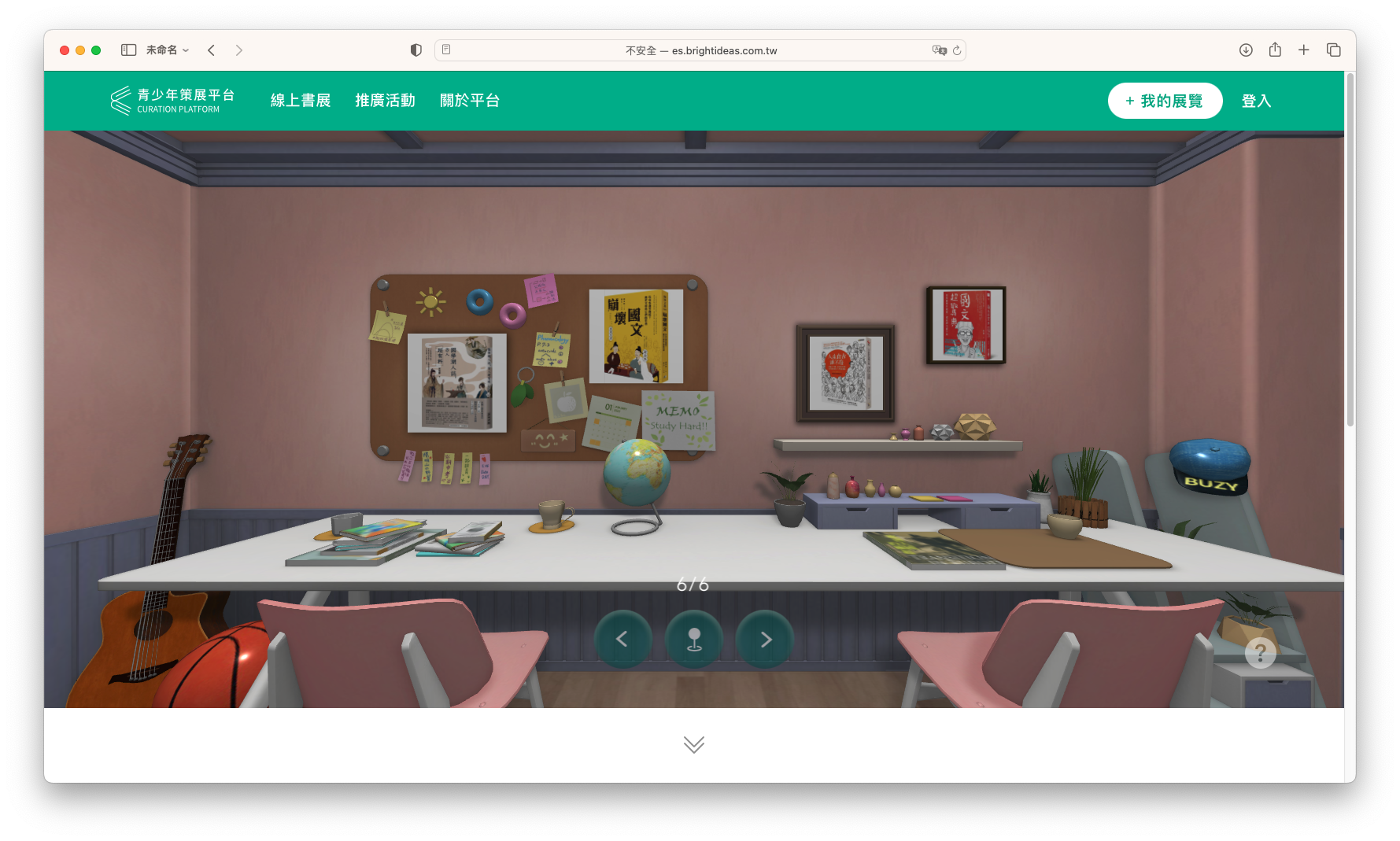Click the previous scene arrow button

pos(622,640)
